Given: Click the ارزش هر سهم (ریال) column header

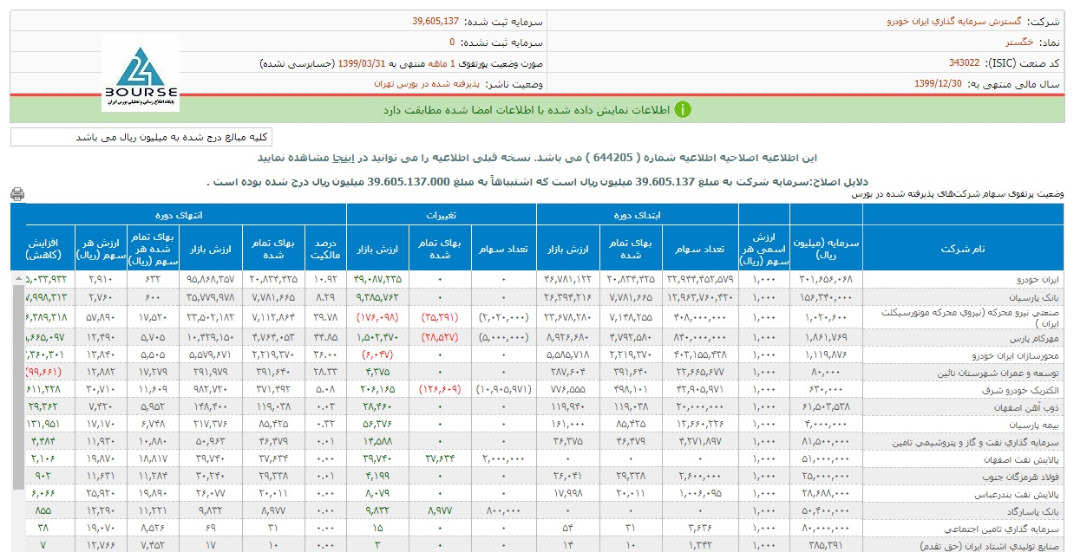Looking at the screenshot, I should (x=101, y=249).
